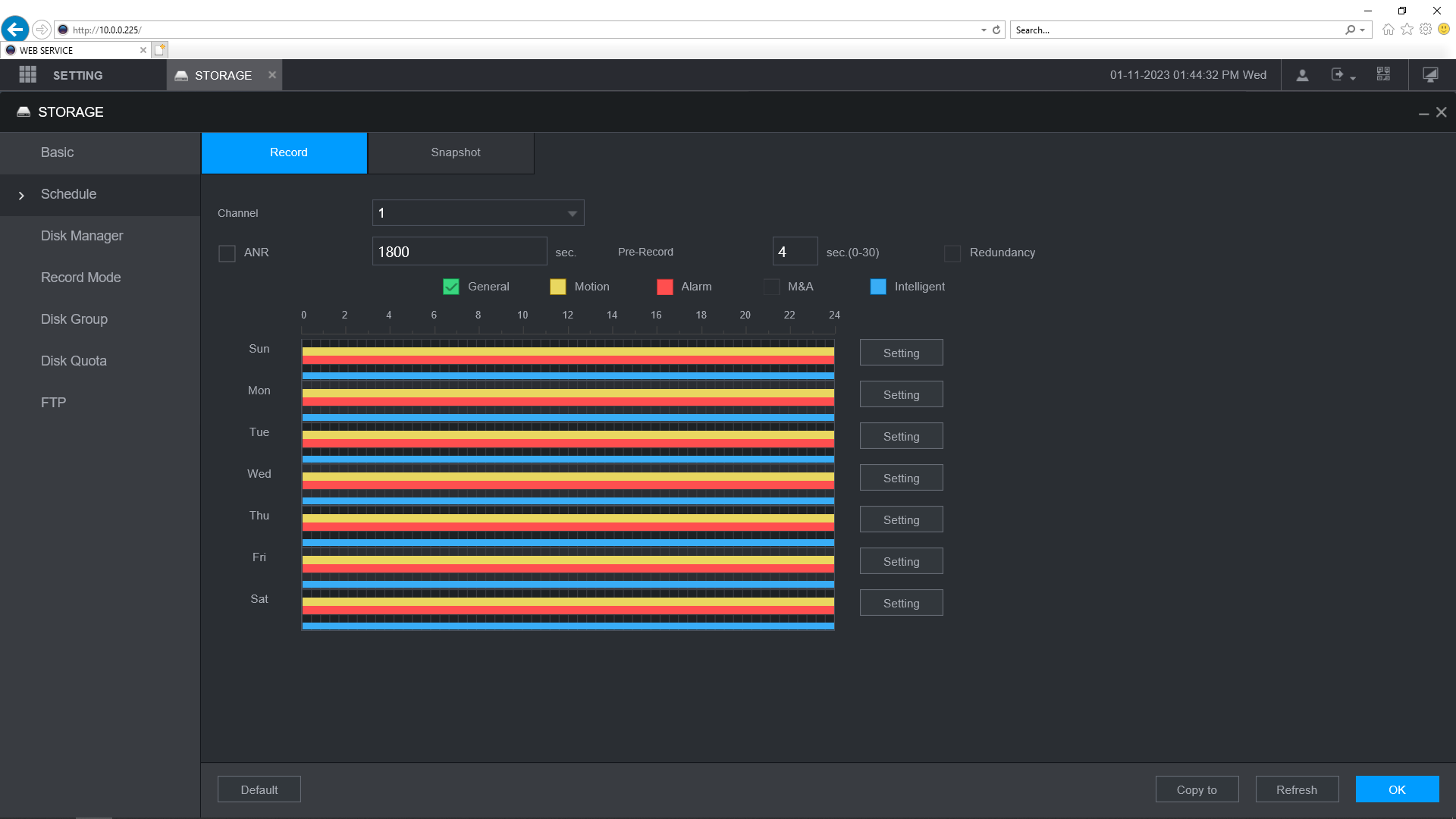Open the address bar history dropdown

(x=984, y=30)
